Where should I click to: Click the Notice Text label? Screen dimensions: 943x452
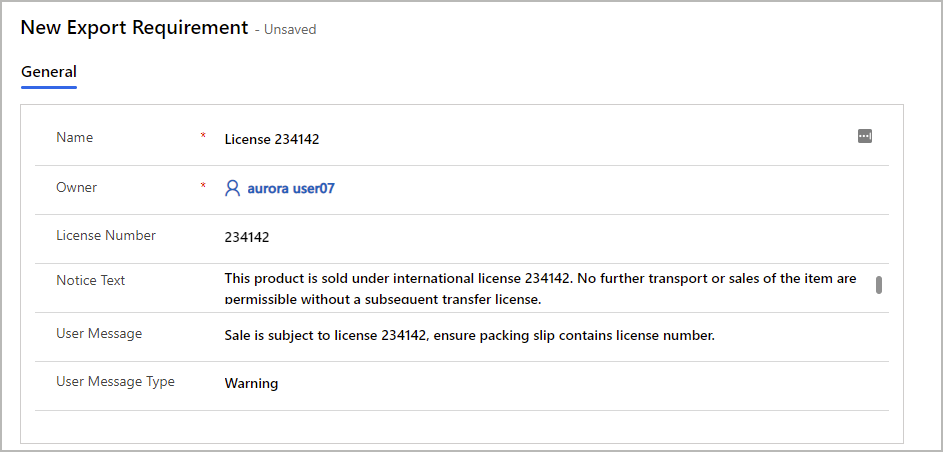(x=90, y=280)
